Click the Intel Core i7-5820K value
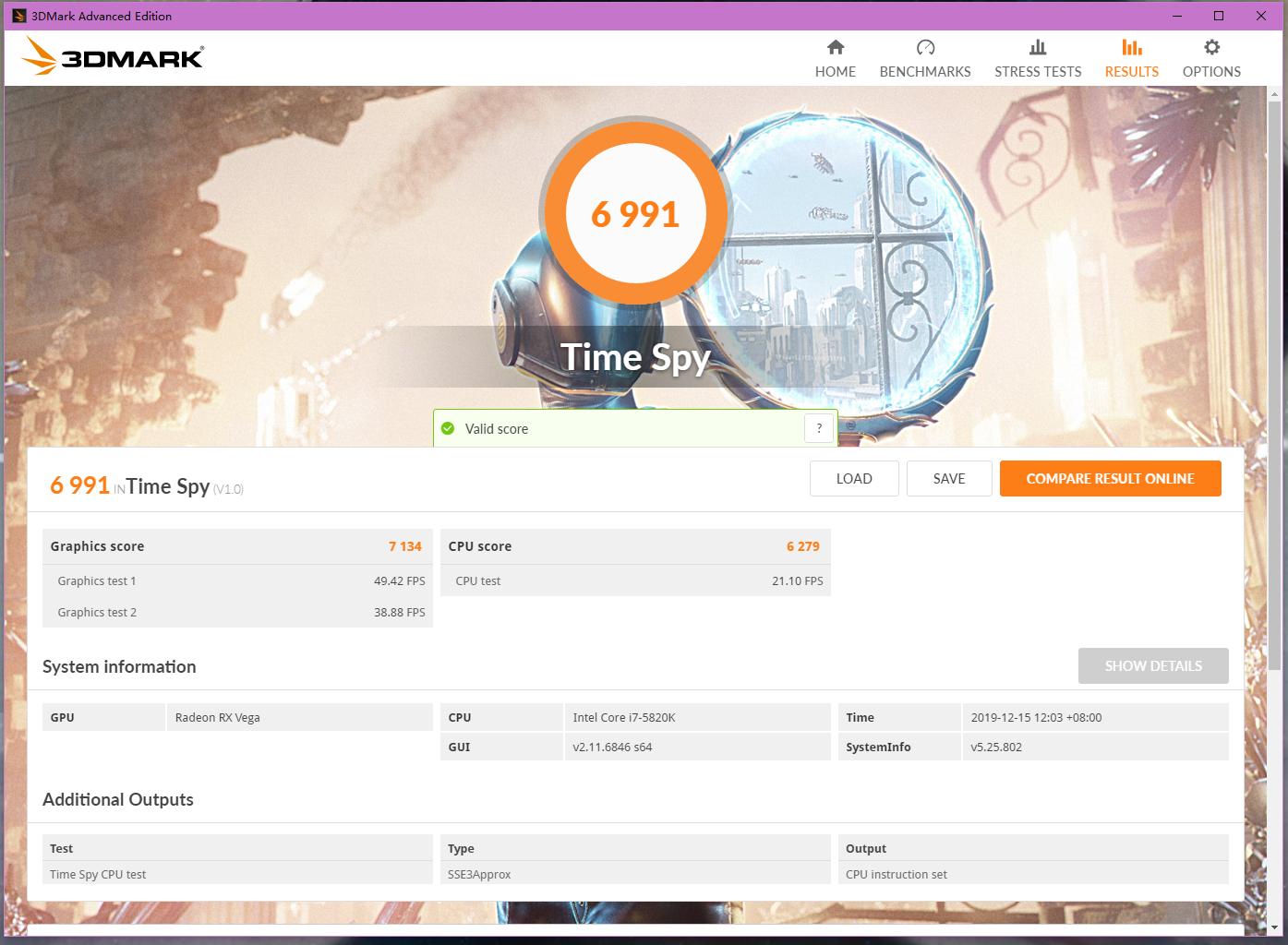 [623, 717]
